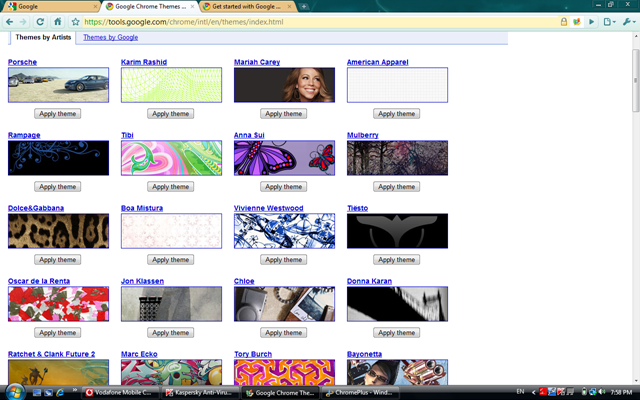The height and width of the screenshot is (400, 640).
Task: Select the Google Chrome Themes tab
Action: pos(149,7)
